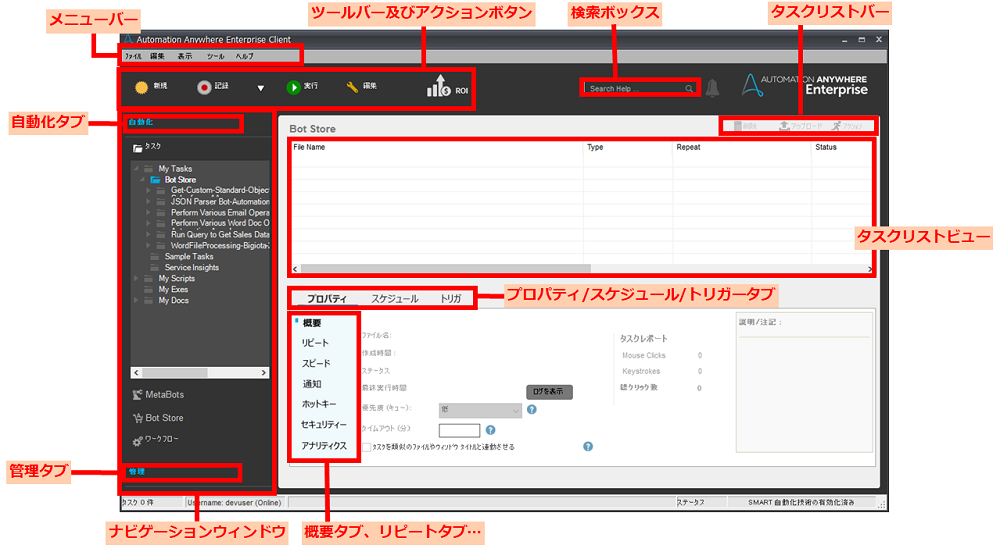The image size is (1000, 552).
Task: Open the 表示 menu
Action: coord(185,57)
